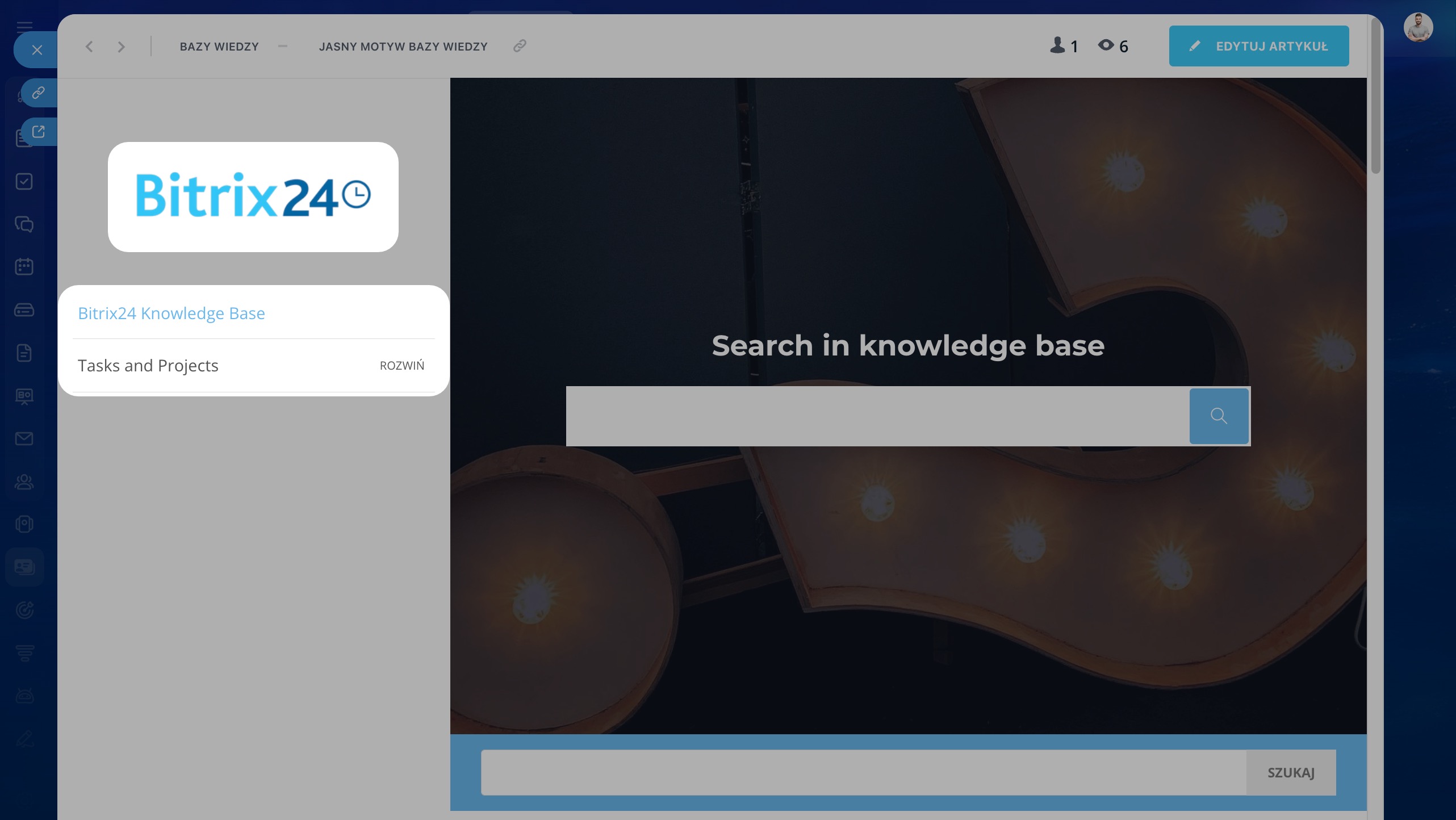
Task: Open Calendar from left sidebar
Action: click(x=24, y=266)
